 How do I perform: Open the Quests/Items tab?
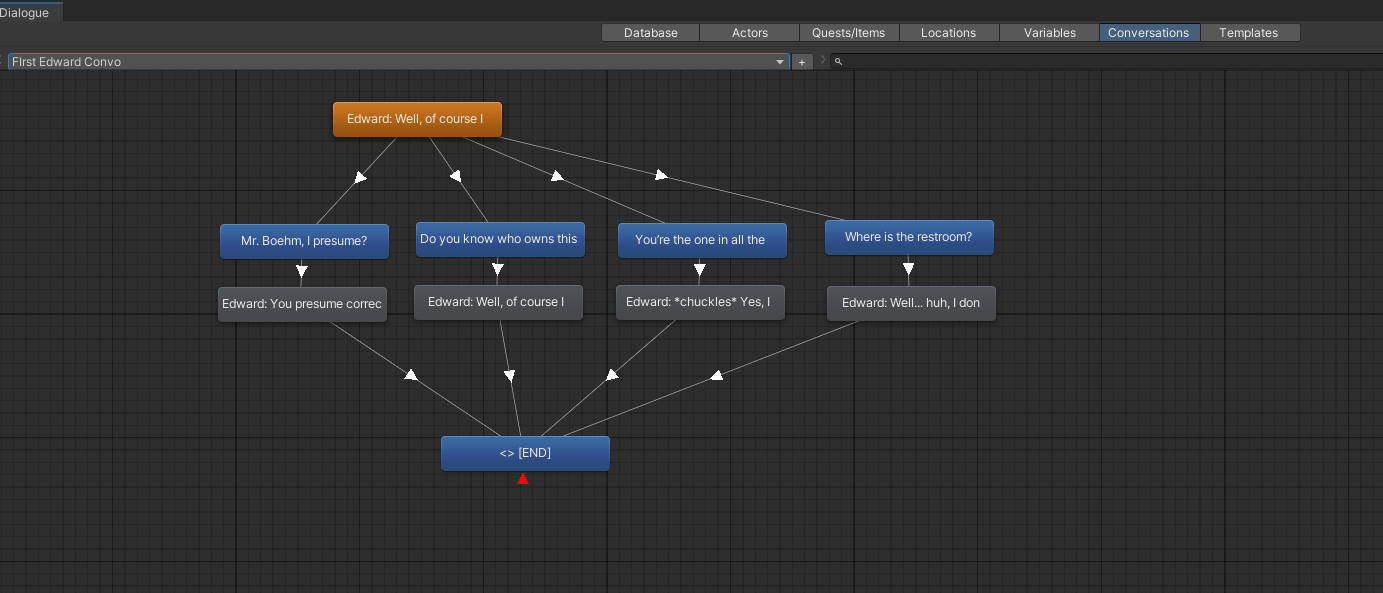(x=849, y=33)
